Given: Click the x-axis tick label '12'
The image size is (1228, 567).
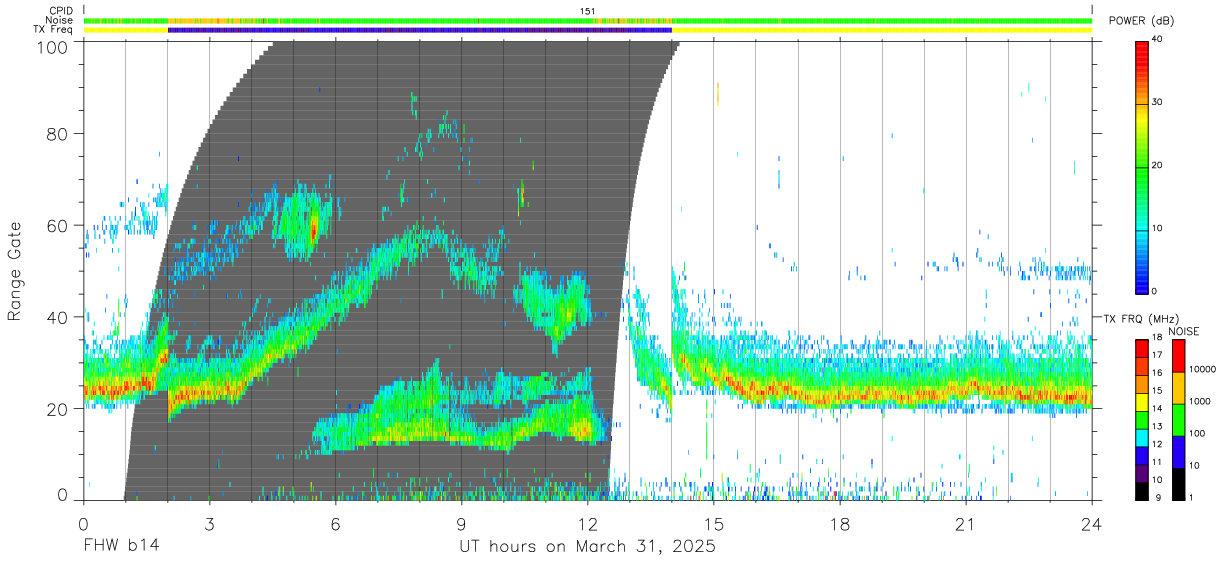Looking at the screenshot, I should 587,524.
